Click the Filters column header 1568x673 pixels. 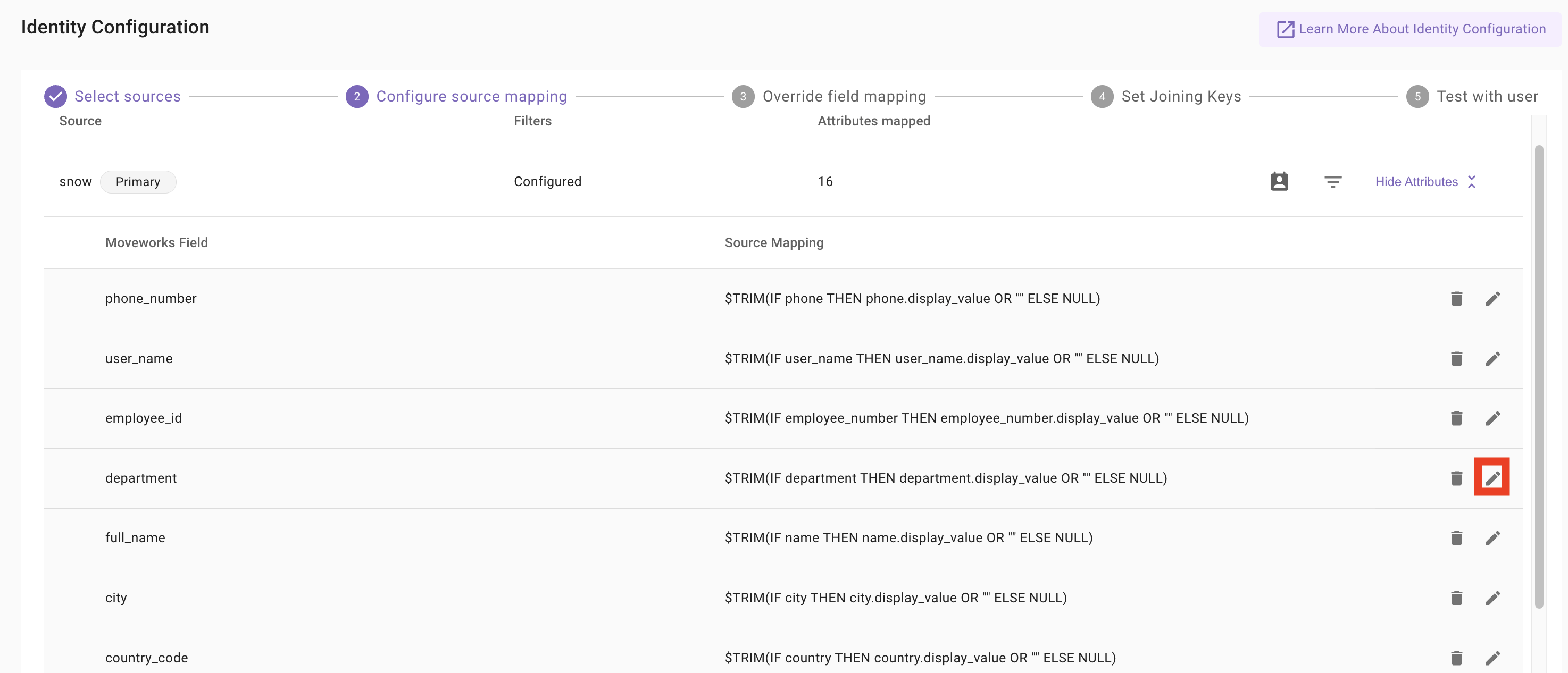pyautogui.click(x=532, y=121)
